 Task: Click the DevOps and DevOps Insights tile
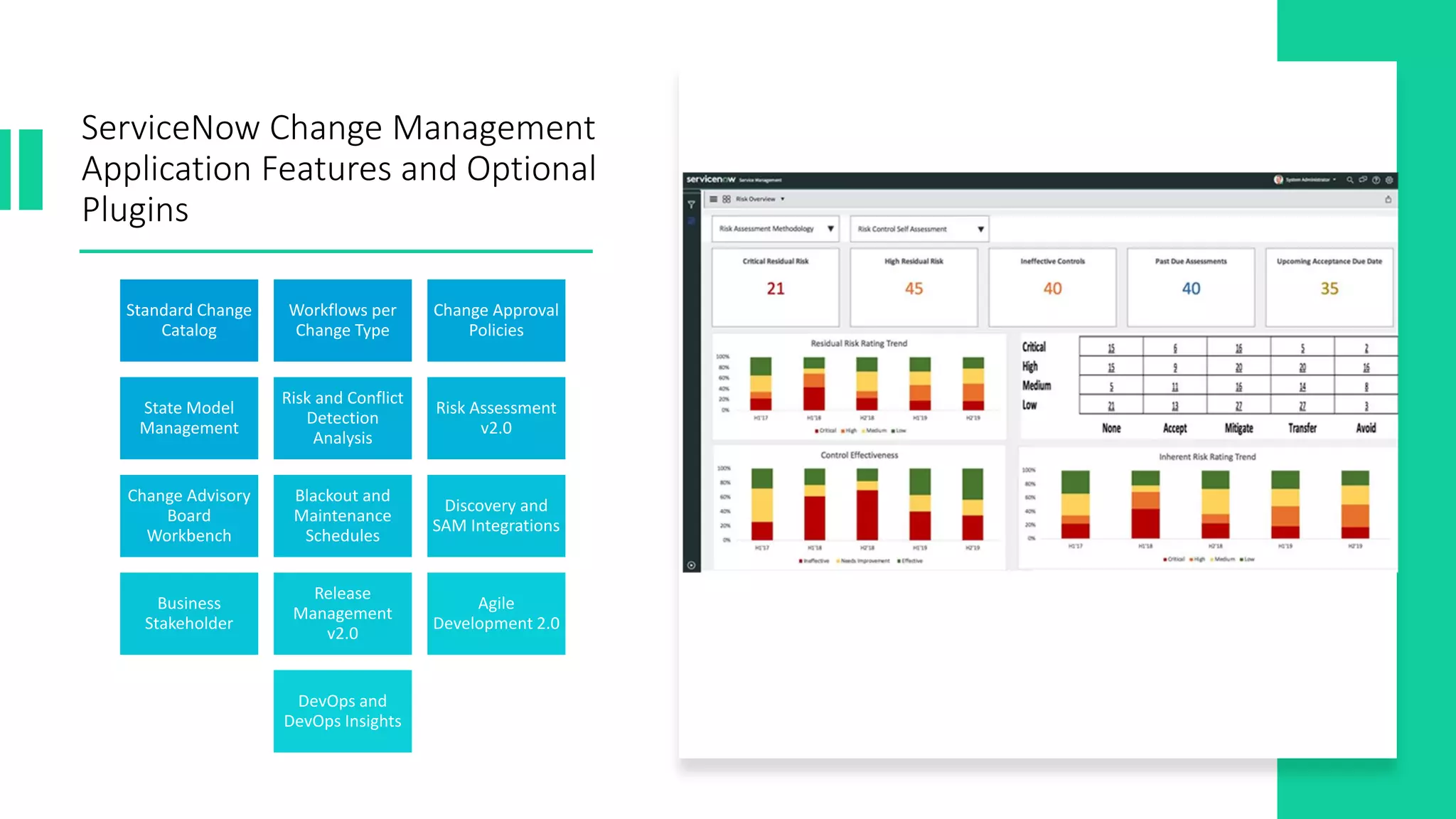343,711
